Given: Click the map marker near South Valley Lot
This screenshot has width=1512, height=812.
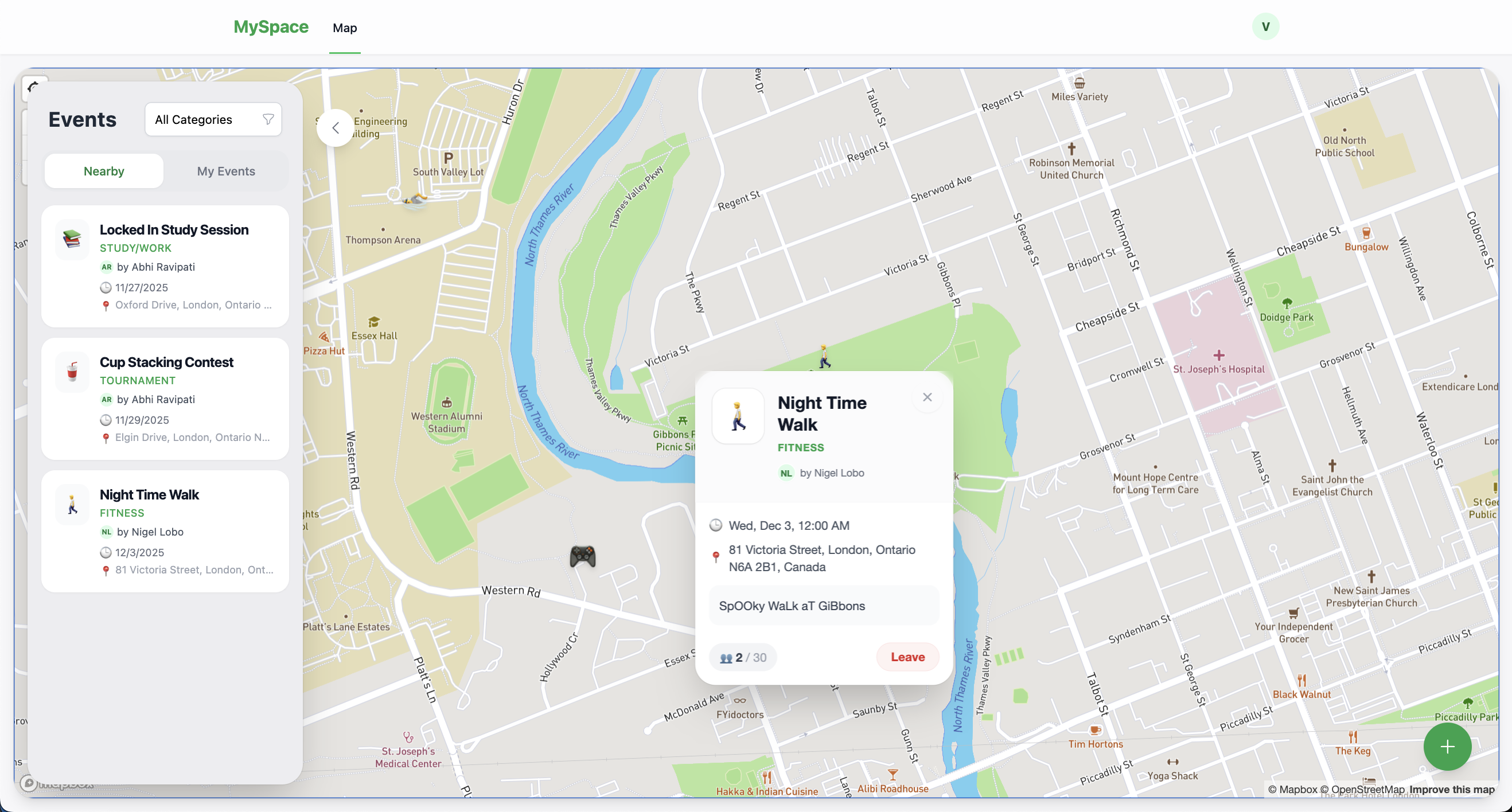Looking at the screenshot, I should click(x=415, y=201).
